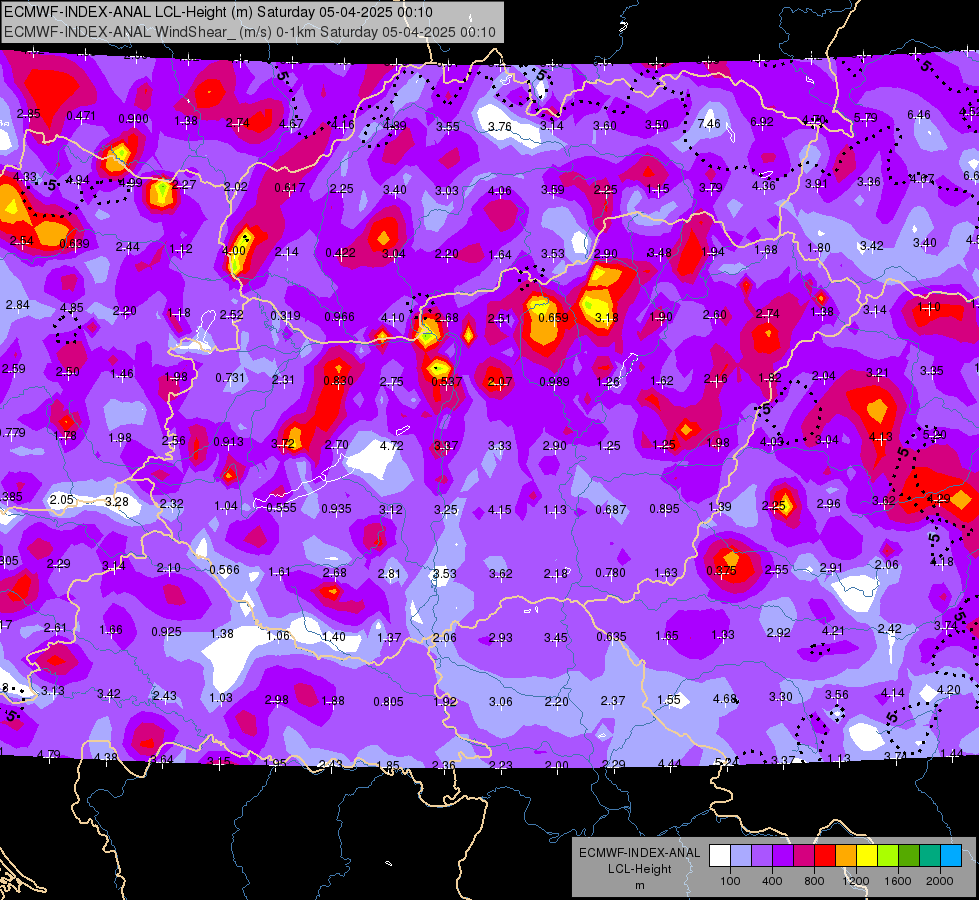Click the wind shear value 7.46
The height and width of the screenshot is (900, 979).
click(709, 124)
